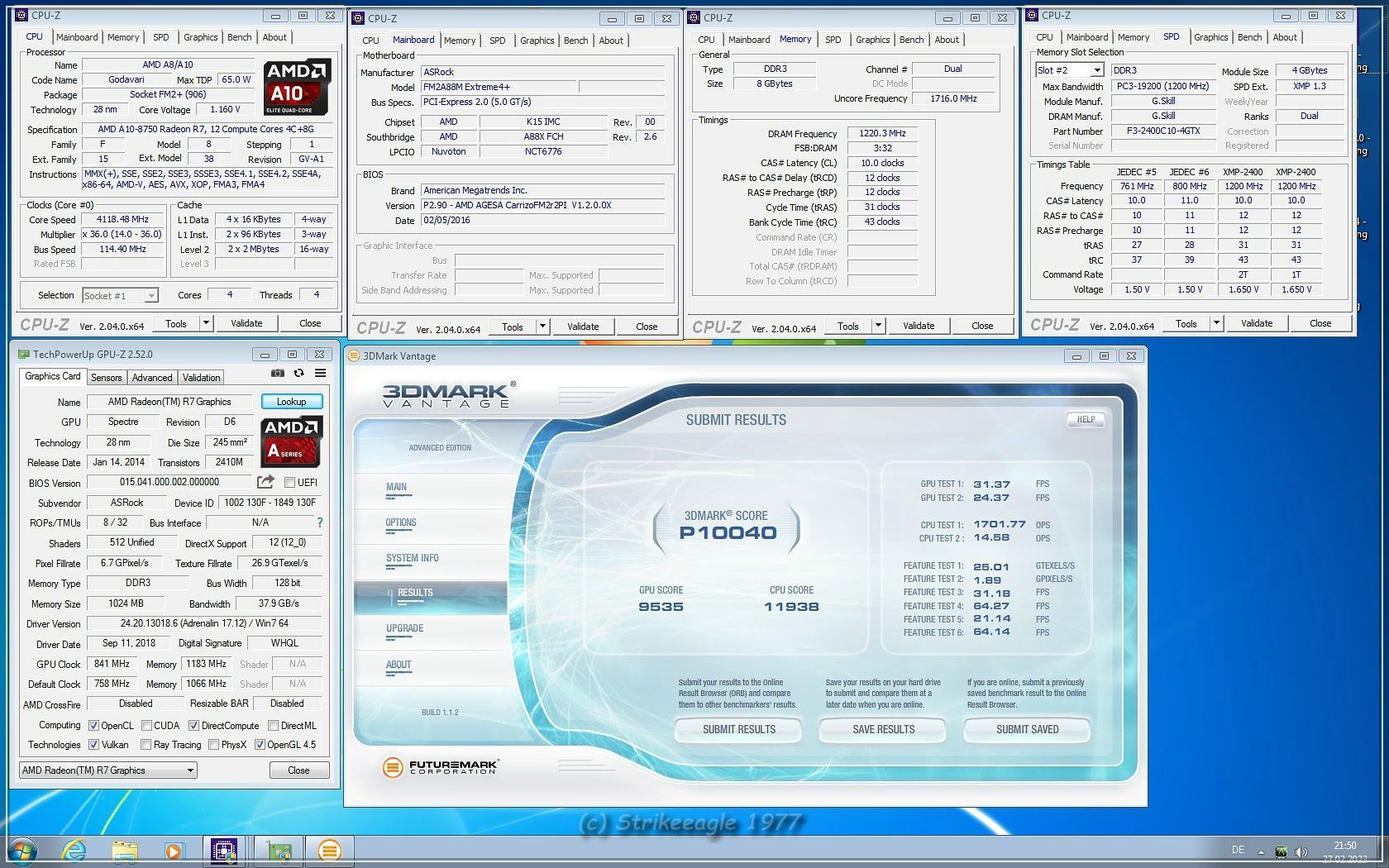
Task: Open Windows Explorer folder in taskbar
Action: 125,851
